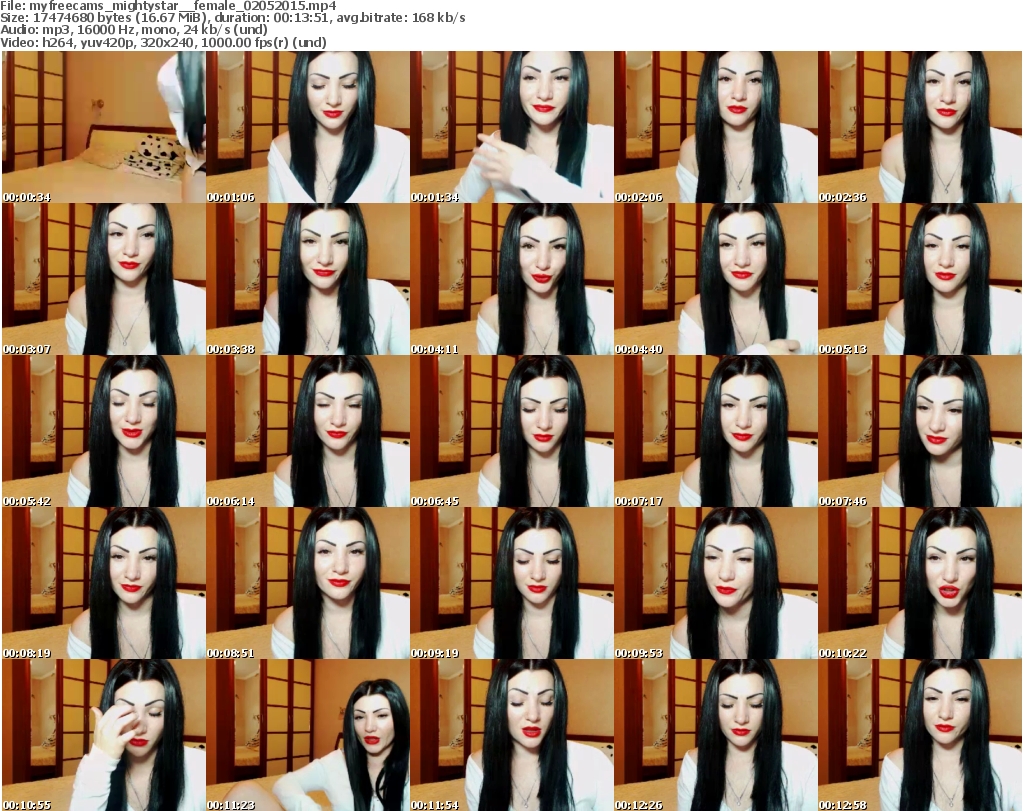This screenshot has width=1024, height=811.
Task: Select the frame at 00:10:22
Action: 920,583
